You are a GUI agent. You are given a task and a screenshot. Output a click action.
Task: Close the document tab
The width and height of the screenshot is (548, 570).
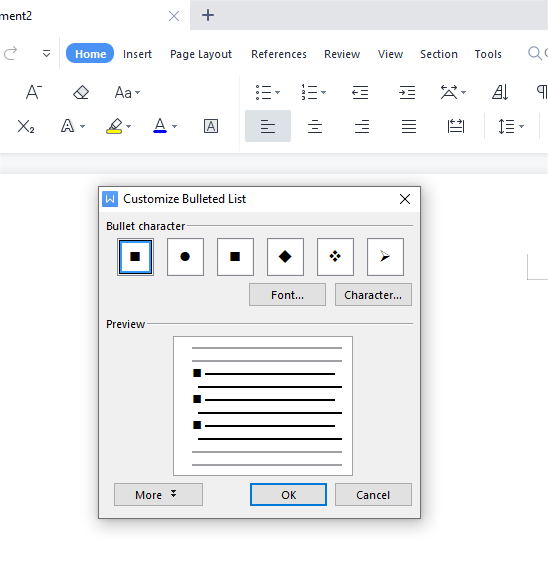coord(174,16)
